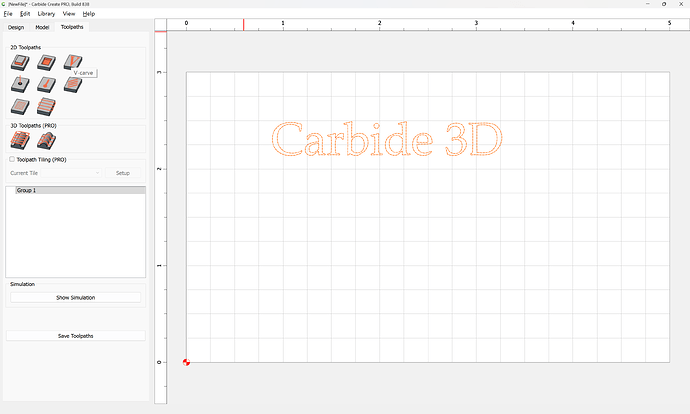Screen dimensions: 690x414
Task: Click the horizontal-striped 2D toolpath icon
Action: coord(45,106)
